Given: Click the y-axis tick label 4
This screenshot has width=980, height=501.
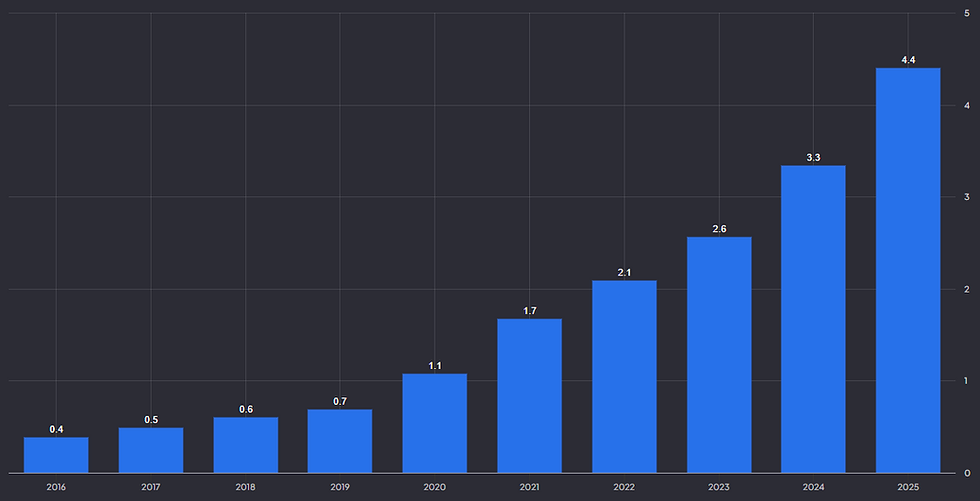Looking at the screenshot, I should 967,105.
